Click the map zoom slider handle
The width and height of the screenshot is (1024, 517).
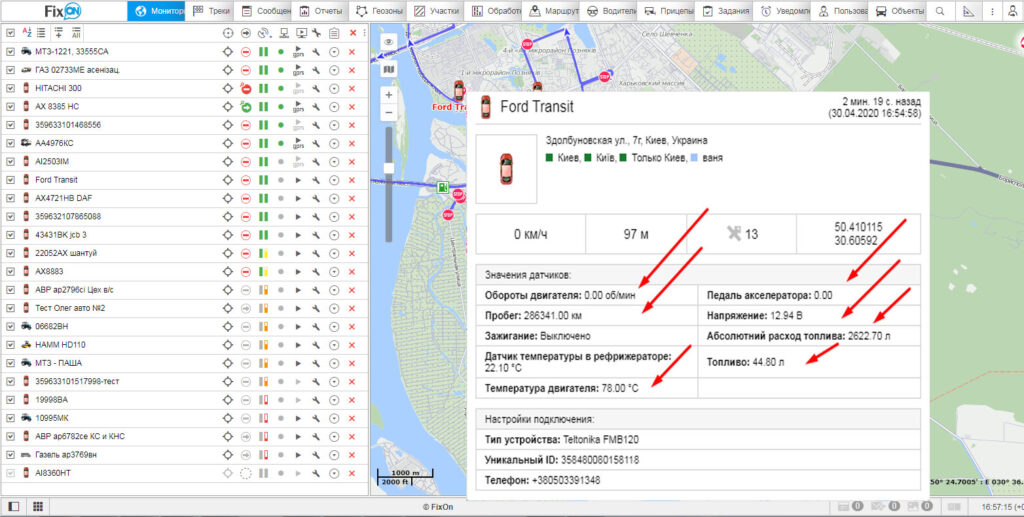pos(388,167)
